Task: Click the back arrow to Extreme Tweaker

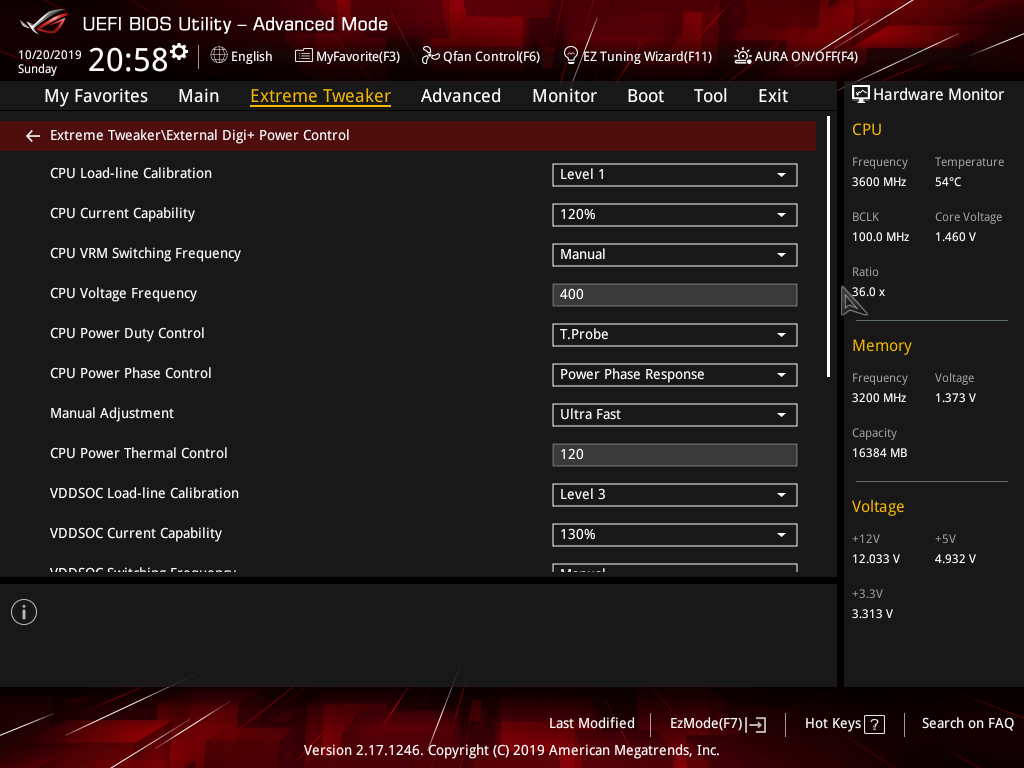Action: coord(33,135)
